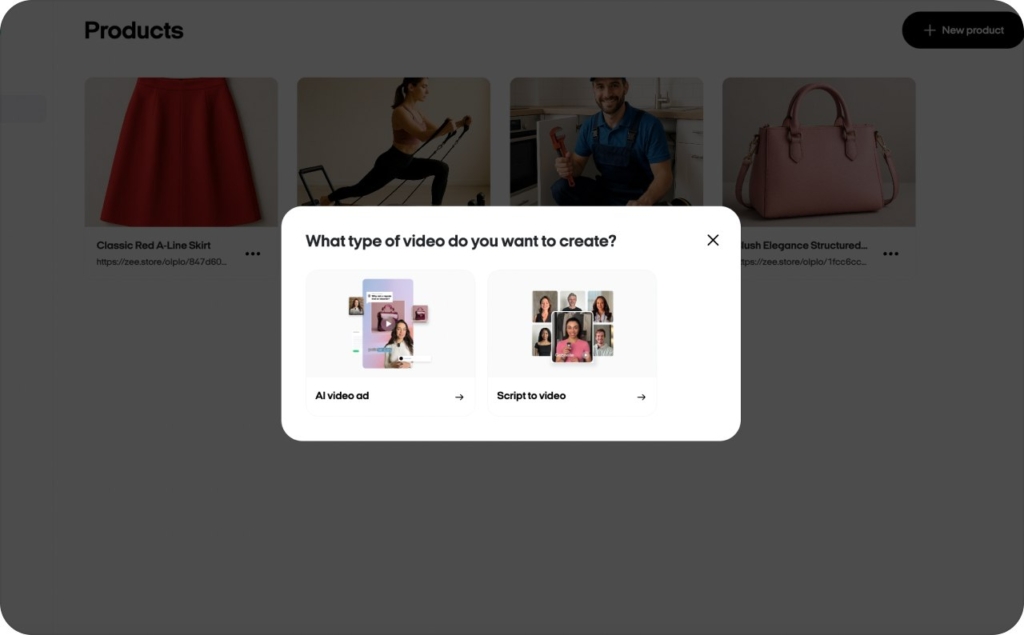Click the Script to video preview illustration
Viewport: 1024px width, 635px height.
(571, 322)
